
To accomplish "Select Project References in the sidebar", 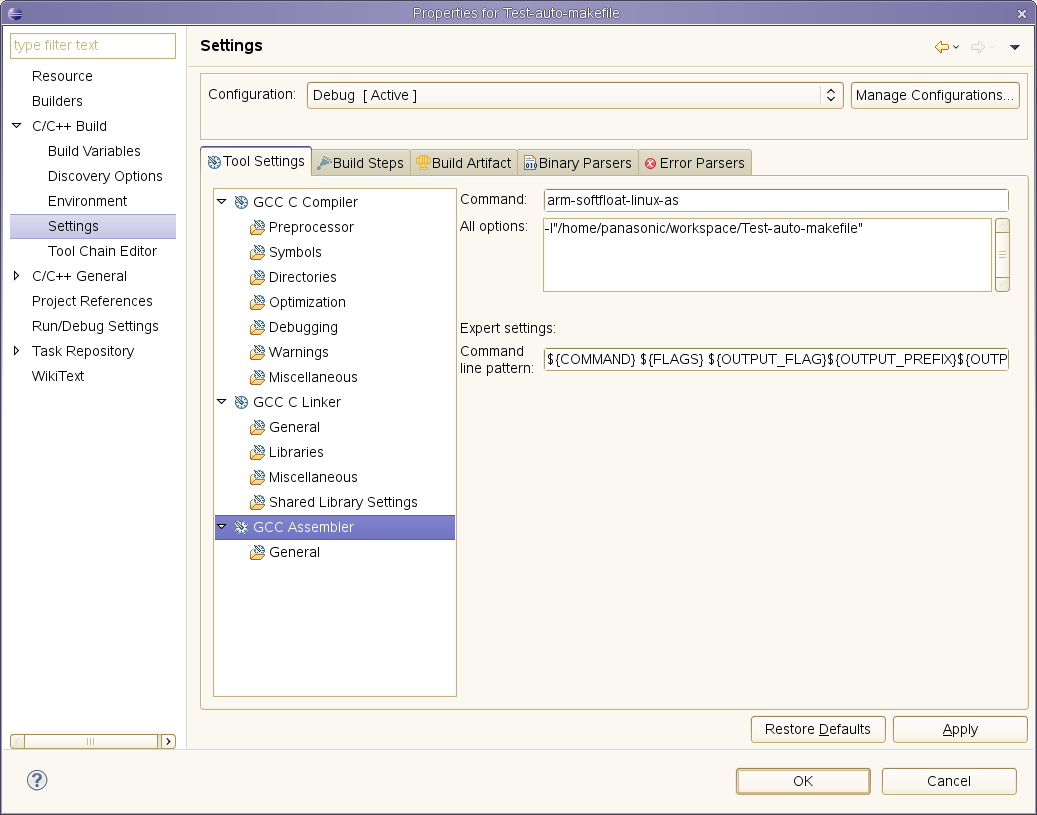I will pyautogui.click(x=92, y=302).
